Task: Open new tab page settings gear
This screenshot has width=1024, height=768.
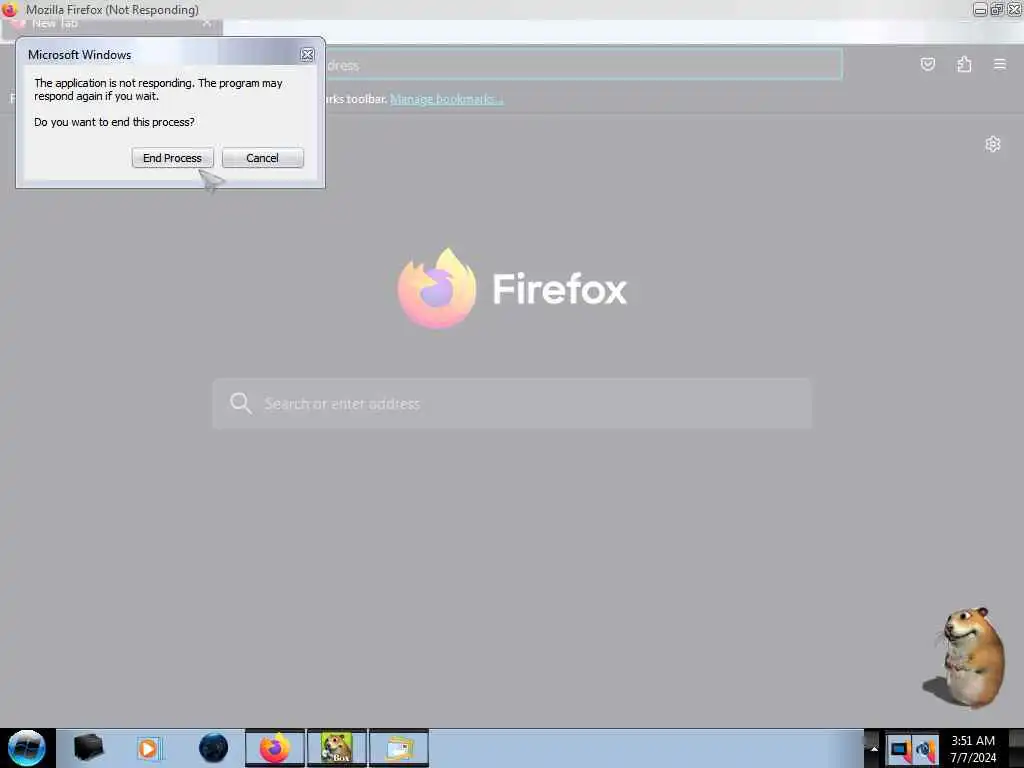Action: tap(993, 144)
